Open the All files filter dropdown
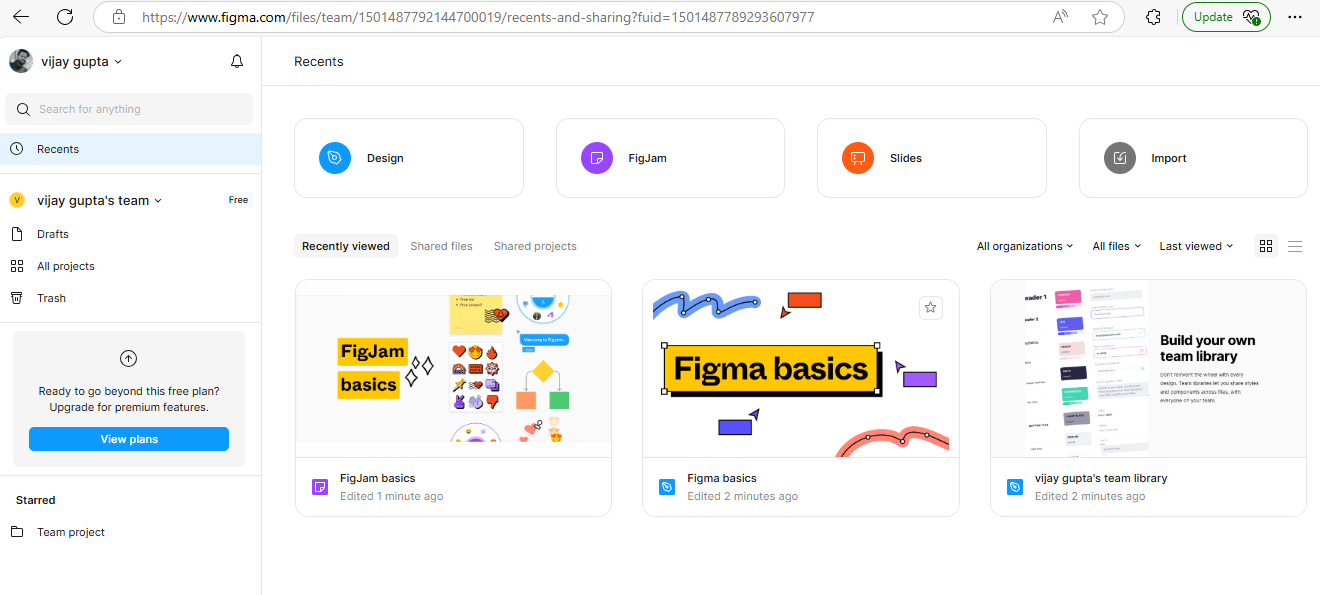1320x595 pixels. (1116, 246)
